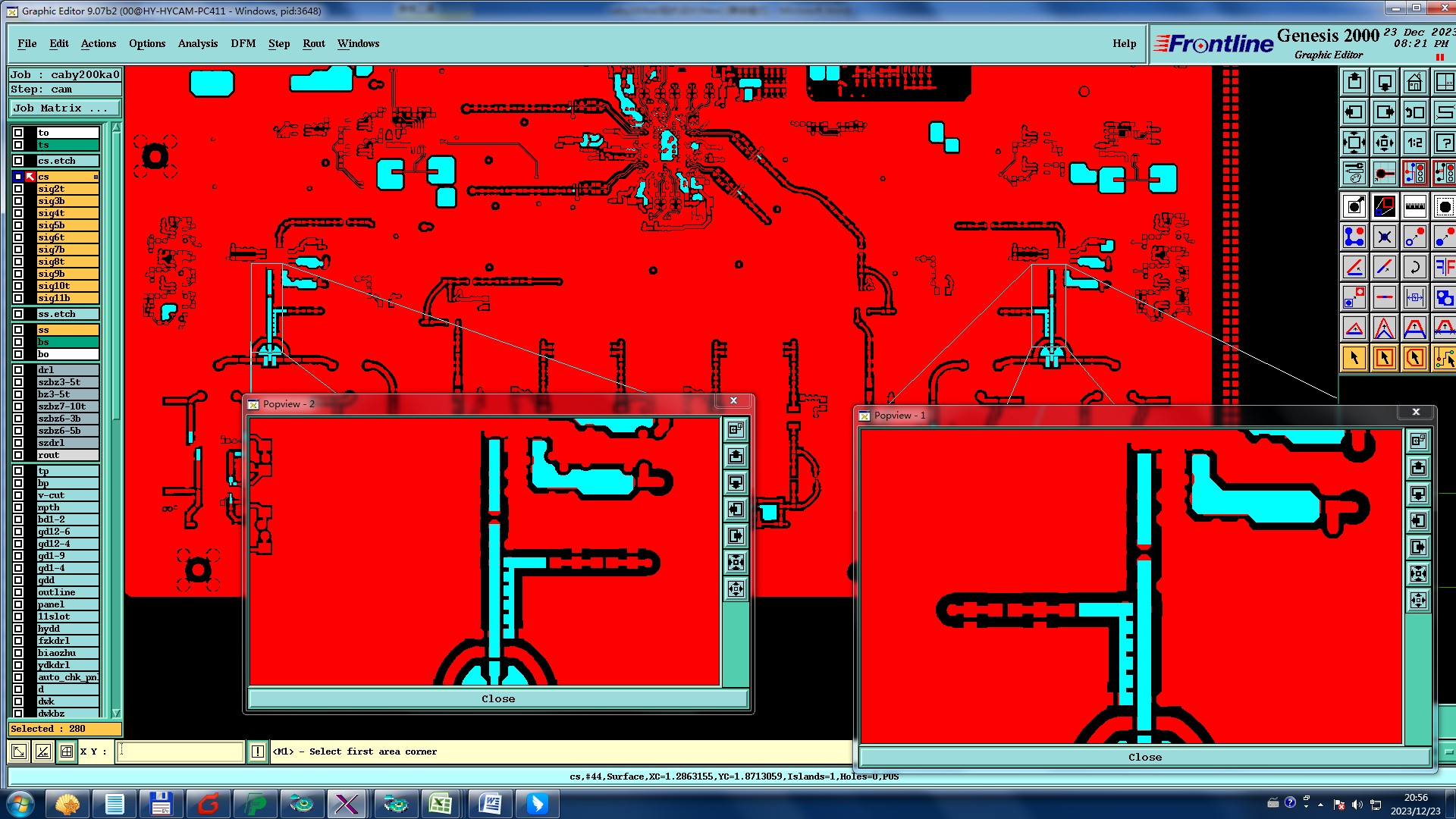This screenshot has width=1456, height=819.
Task: Click the pan up view icon
Action: [x=1354, y=82]
